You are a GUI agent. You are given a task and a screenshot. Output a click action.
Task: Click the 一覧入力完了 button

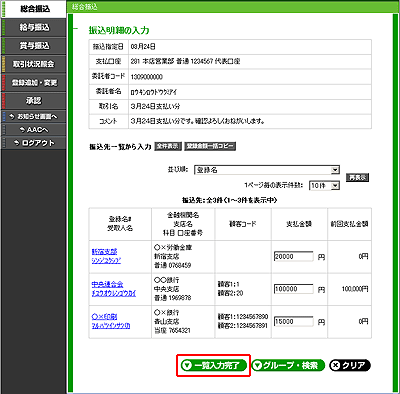[213, 365]
